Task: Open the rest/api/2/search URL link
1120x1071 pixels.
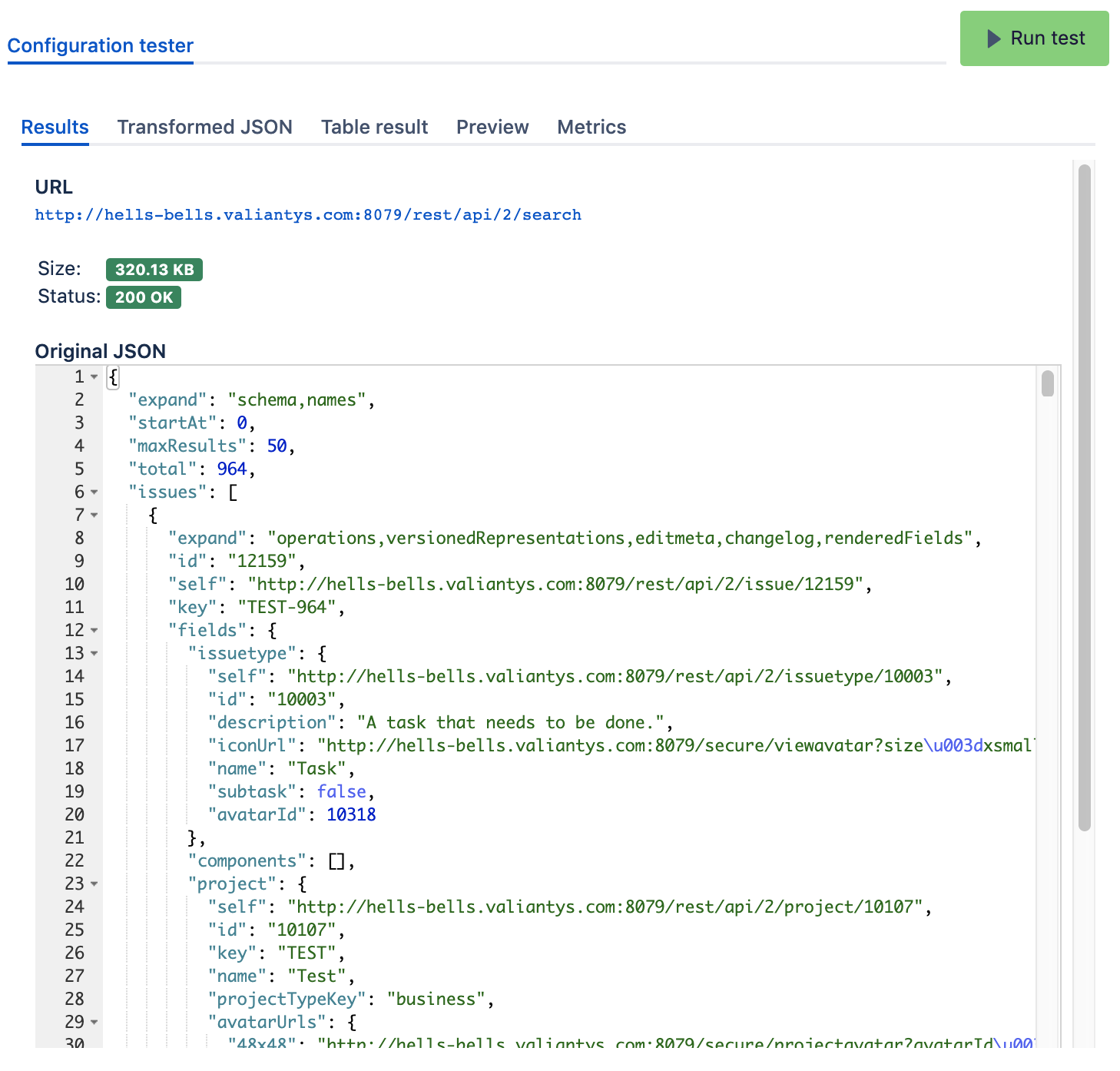Action: pos(307,215)
